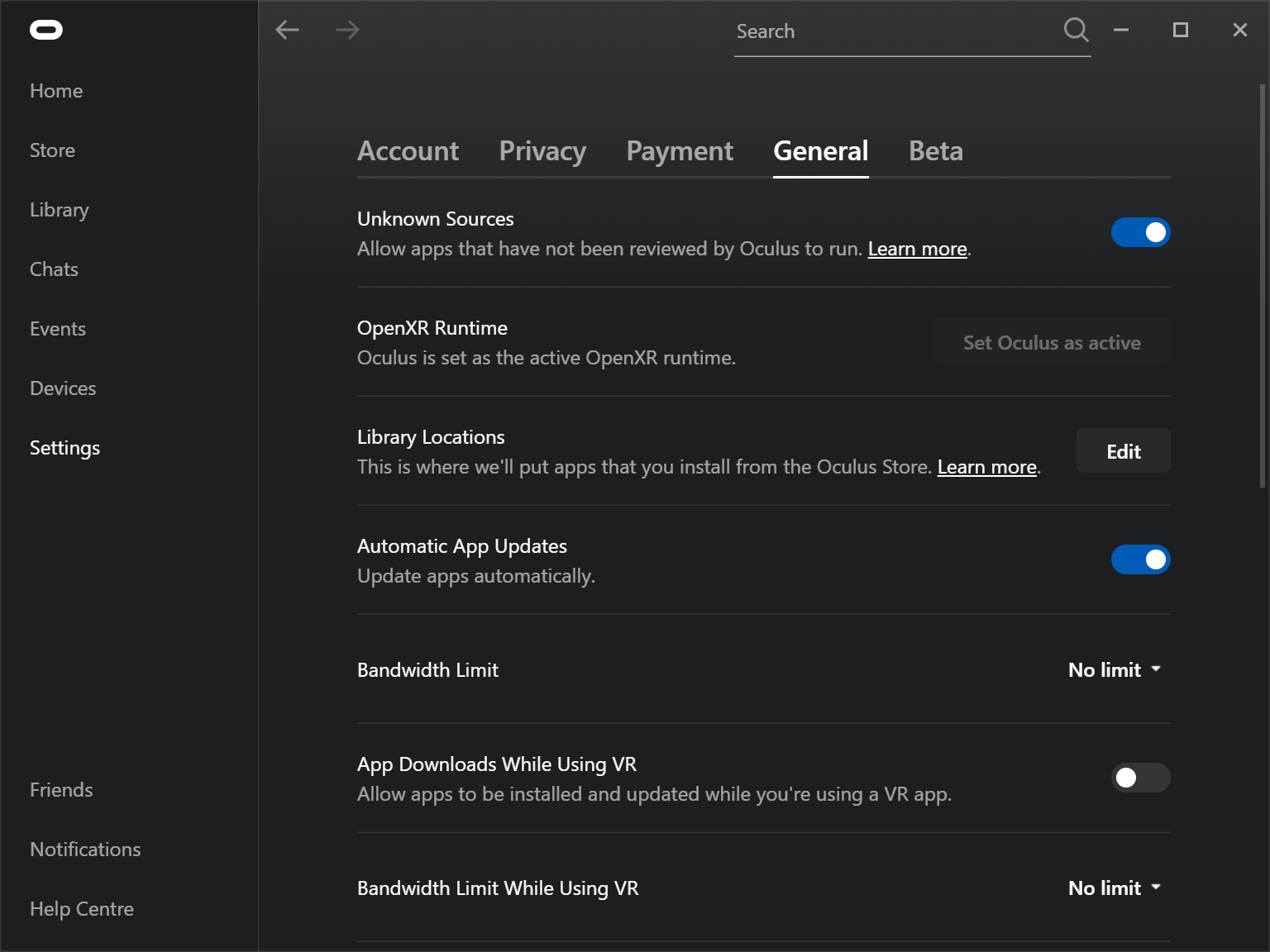Click the Oculus logo in the sidebar
Image resolution: width=1270 pixels, height=952 pixels.
48,29
